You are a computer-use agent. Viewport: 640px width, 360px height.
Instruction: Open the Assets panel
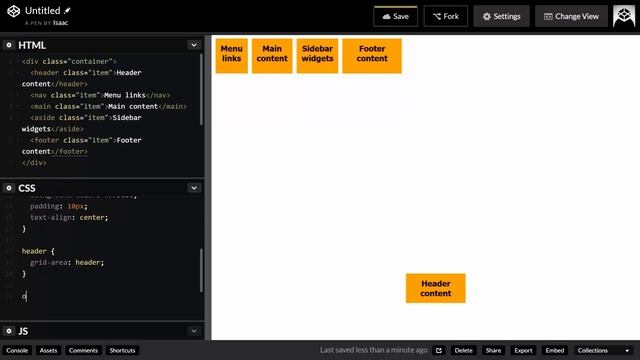point(48,350)
